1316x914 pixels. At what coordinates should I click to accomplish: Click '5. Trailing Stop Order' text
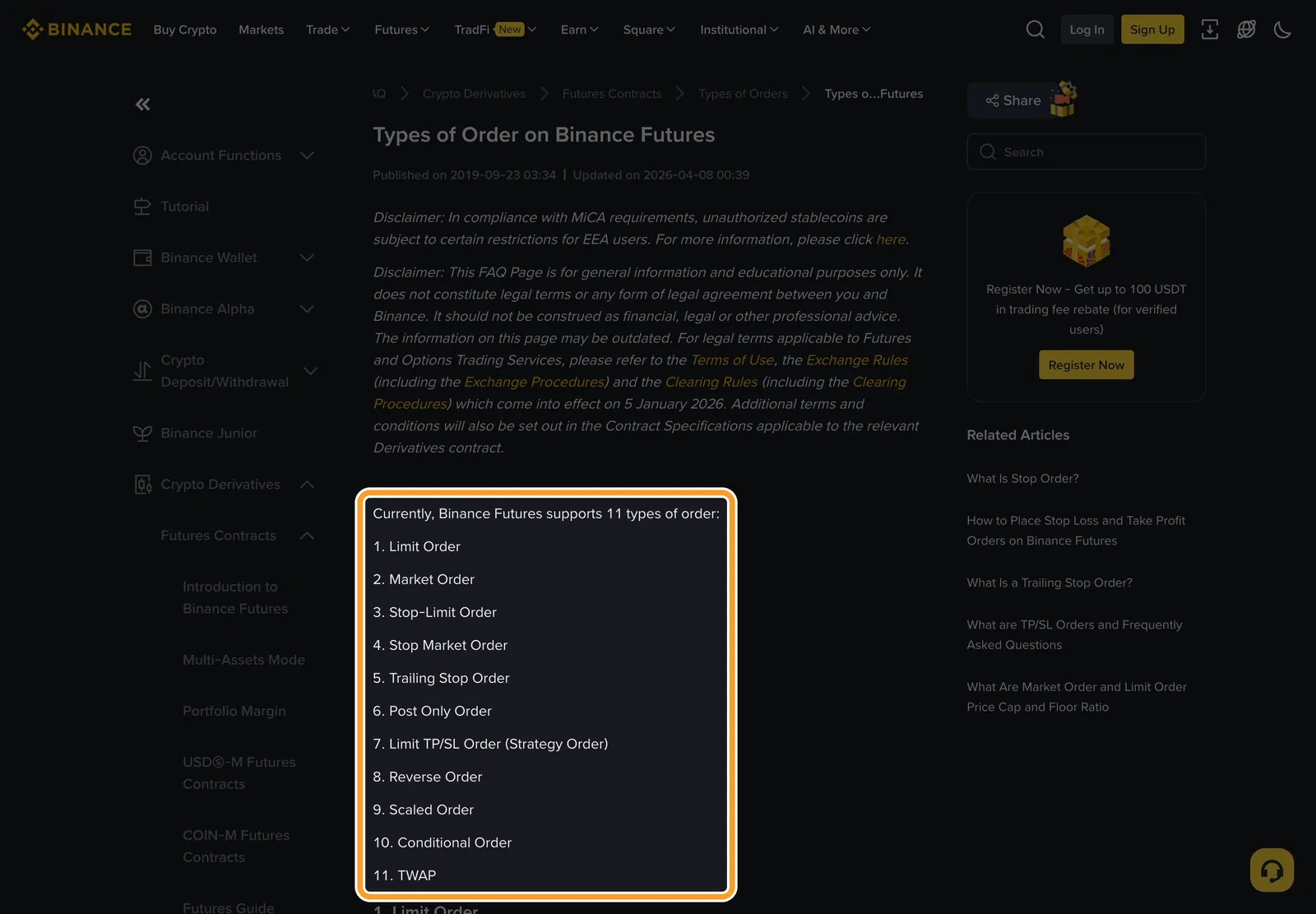pyautogui.click(x=441, y=679)
